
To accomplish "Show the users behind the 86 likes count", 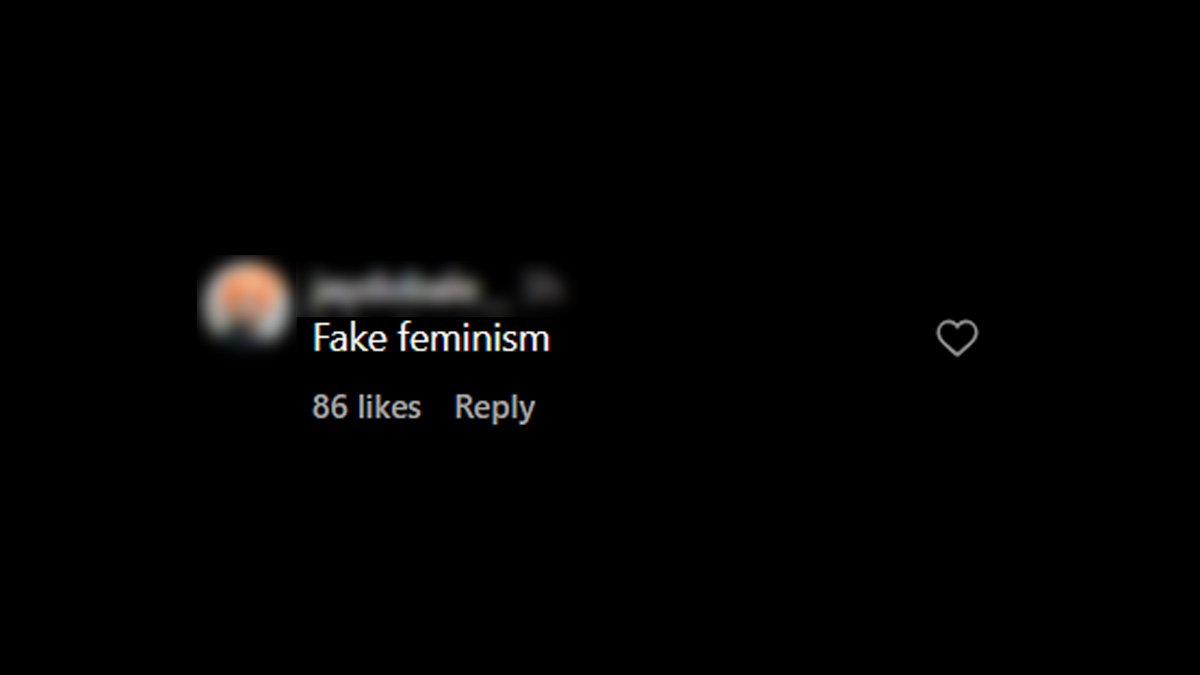I will click(x=366, y=407).
